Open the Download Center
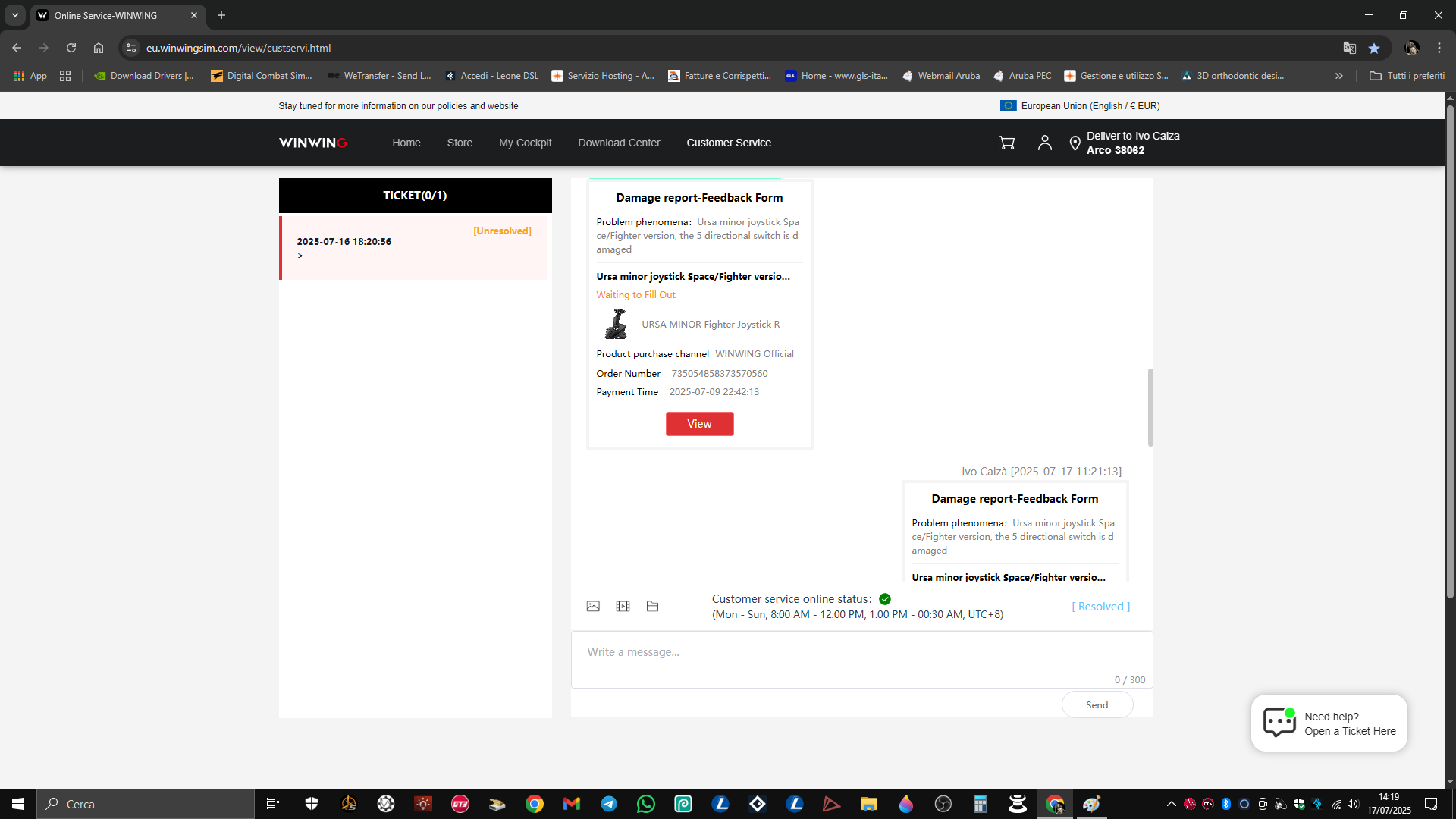 click(x=619, y=143)
